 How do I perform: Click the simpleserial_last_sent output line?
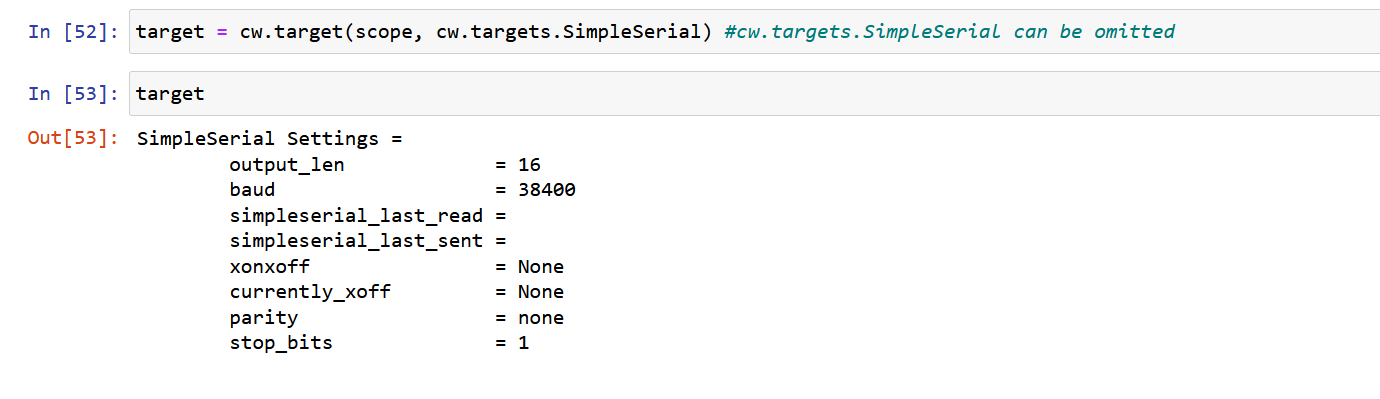click(368, 241)
